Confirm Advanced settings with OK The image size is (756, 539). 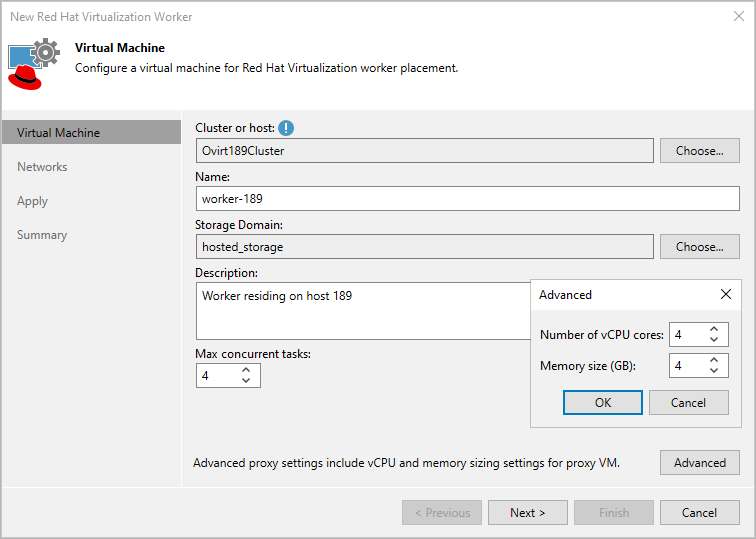click(x=603, y=403)
